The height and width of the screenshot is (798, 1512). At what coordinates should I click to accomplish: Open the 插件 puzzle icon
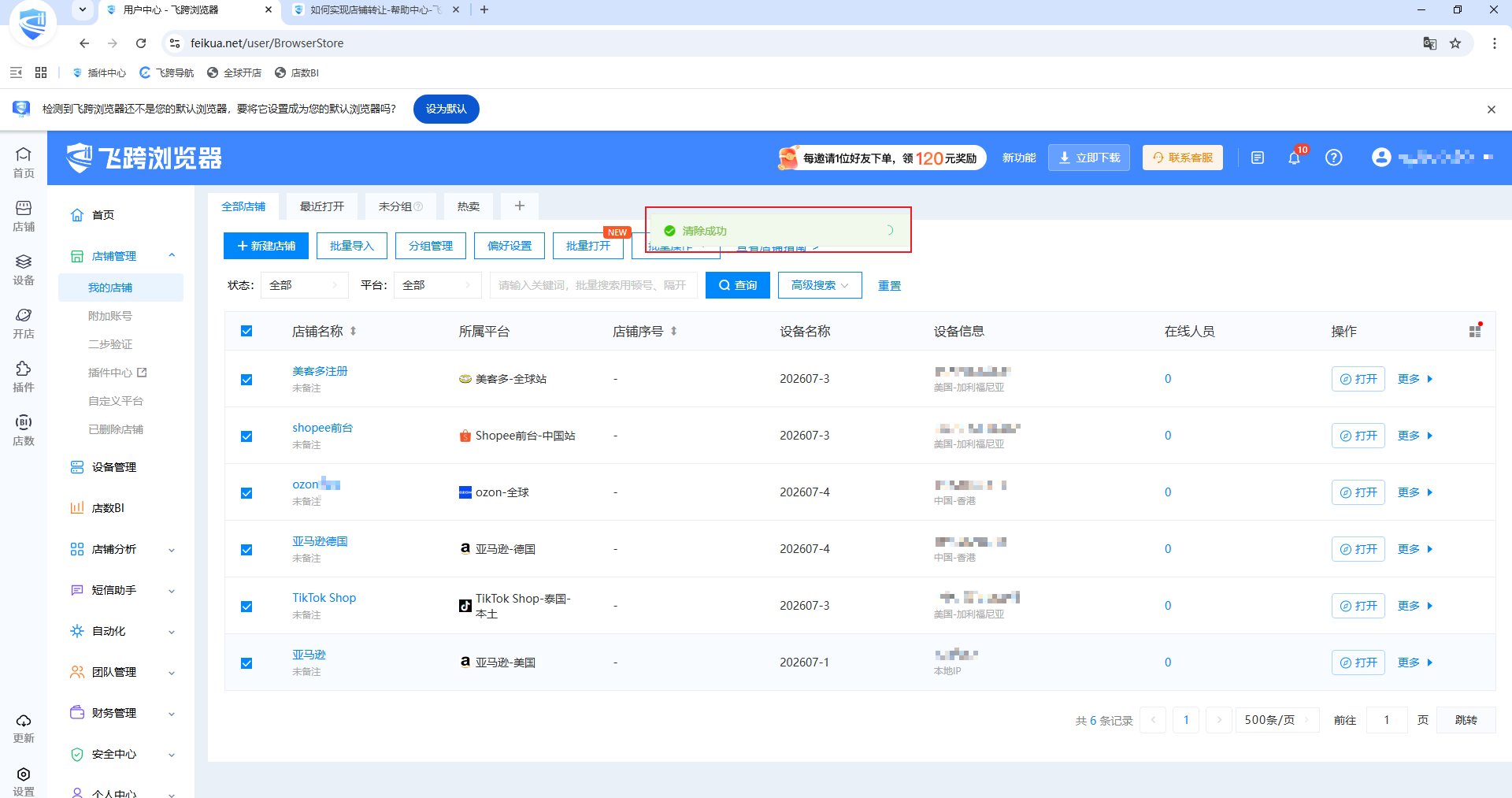click(24, 377)
